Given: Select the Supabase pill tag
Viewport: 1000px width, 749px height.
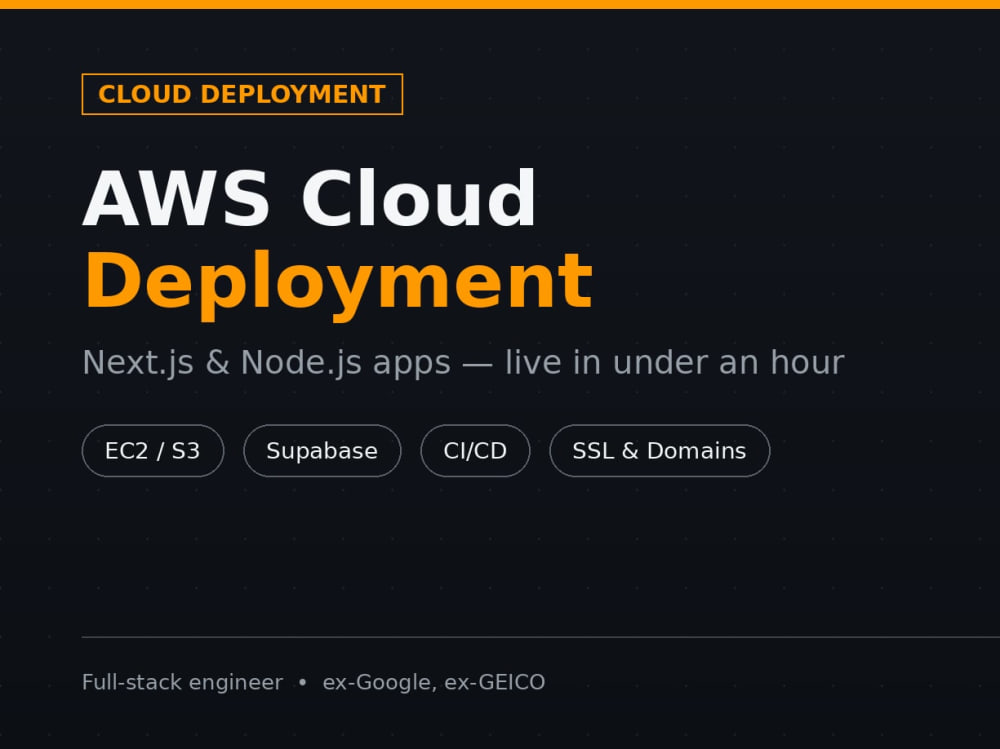Looking at the screenshot, I should coord(322,450).
